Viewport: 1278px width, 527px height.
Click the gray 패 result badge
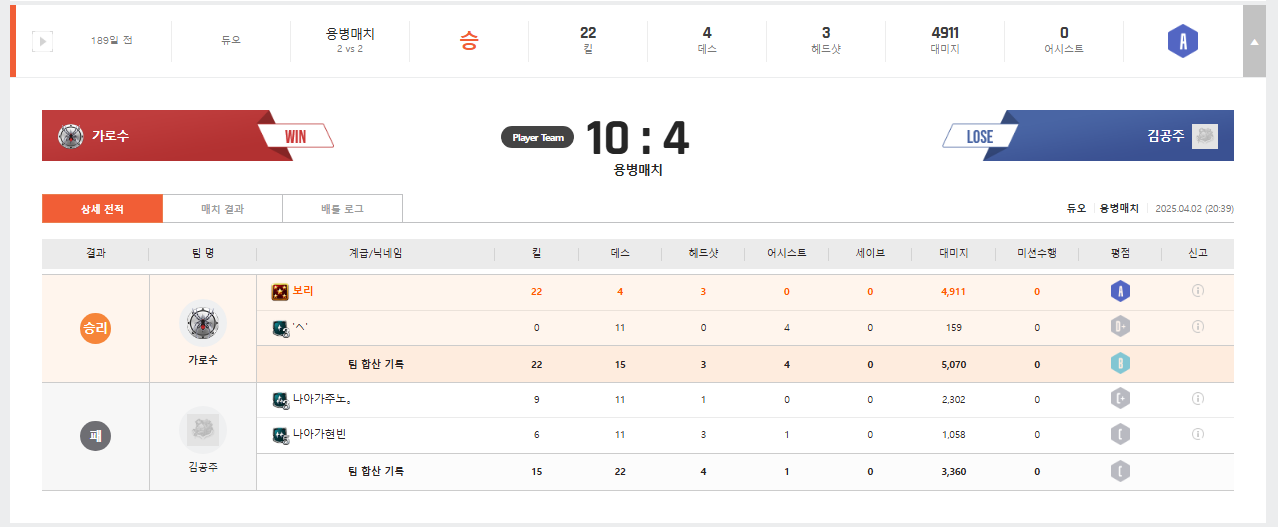(95, 436)
